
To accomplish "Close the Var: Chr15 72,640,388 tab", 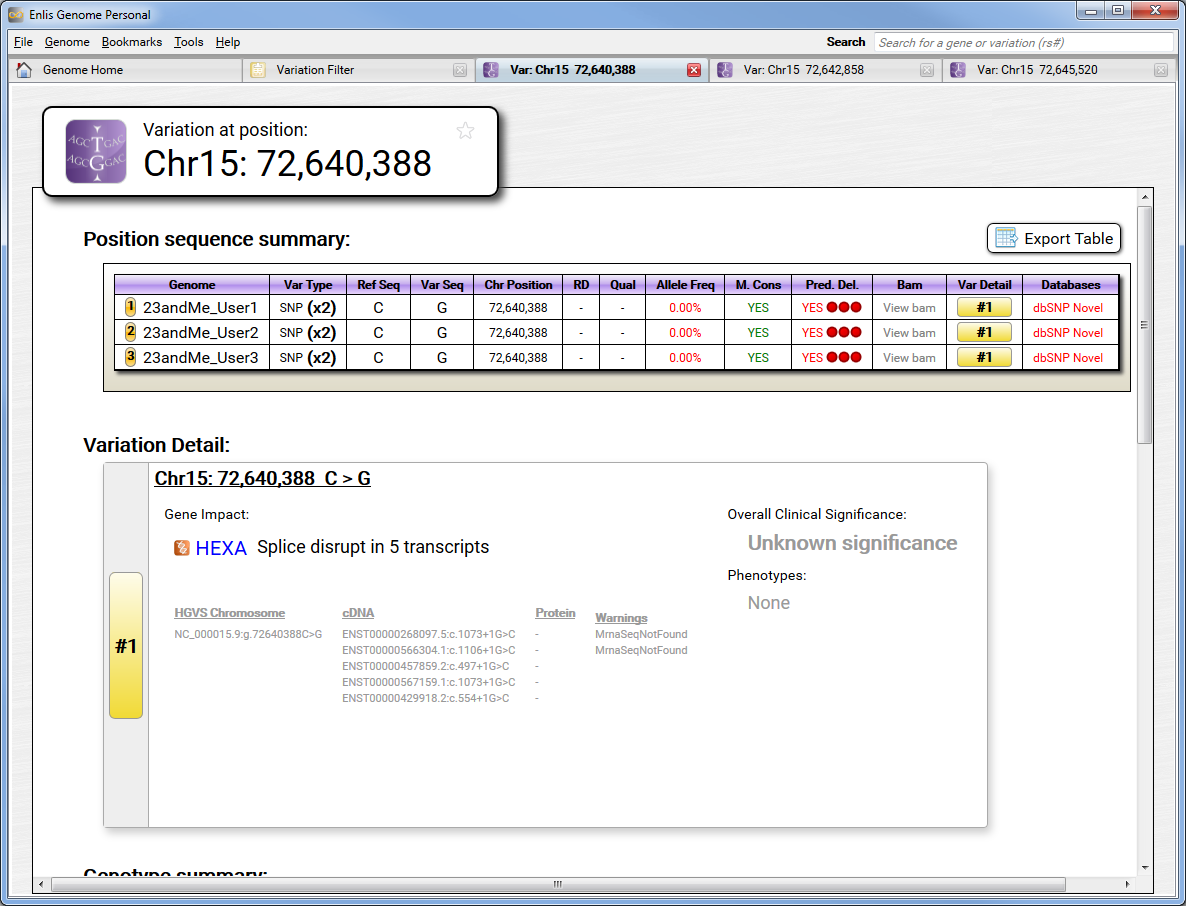I will click(694, 70).
